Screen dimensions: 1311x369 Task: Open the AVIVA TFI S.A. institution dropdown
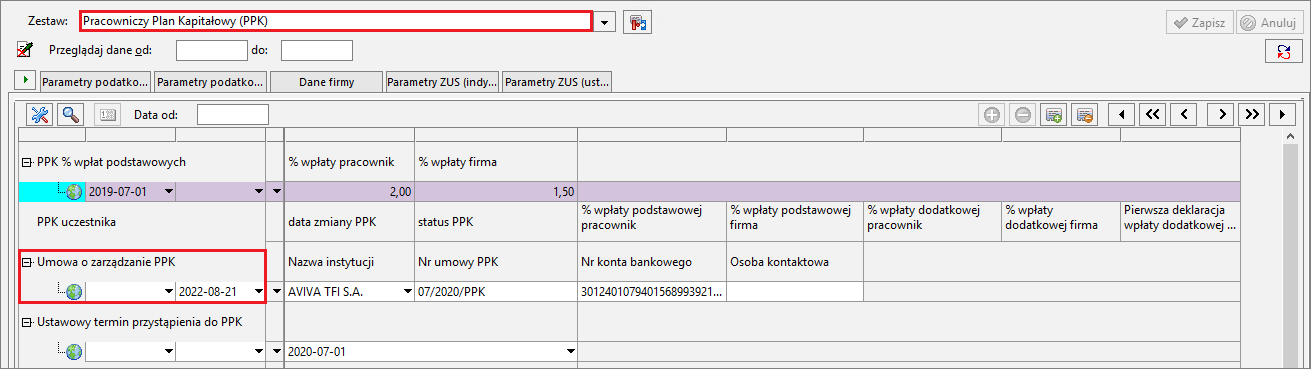point(407,292)
